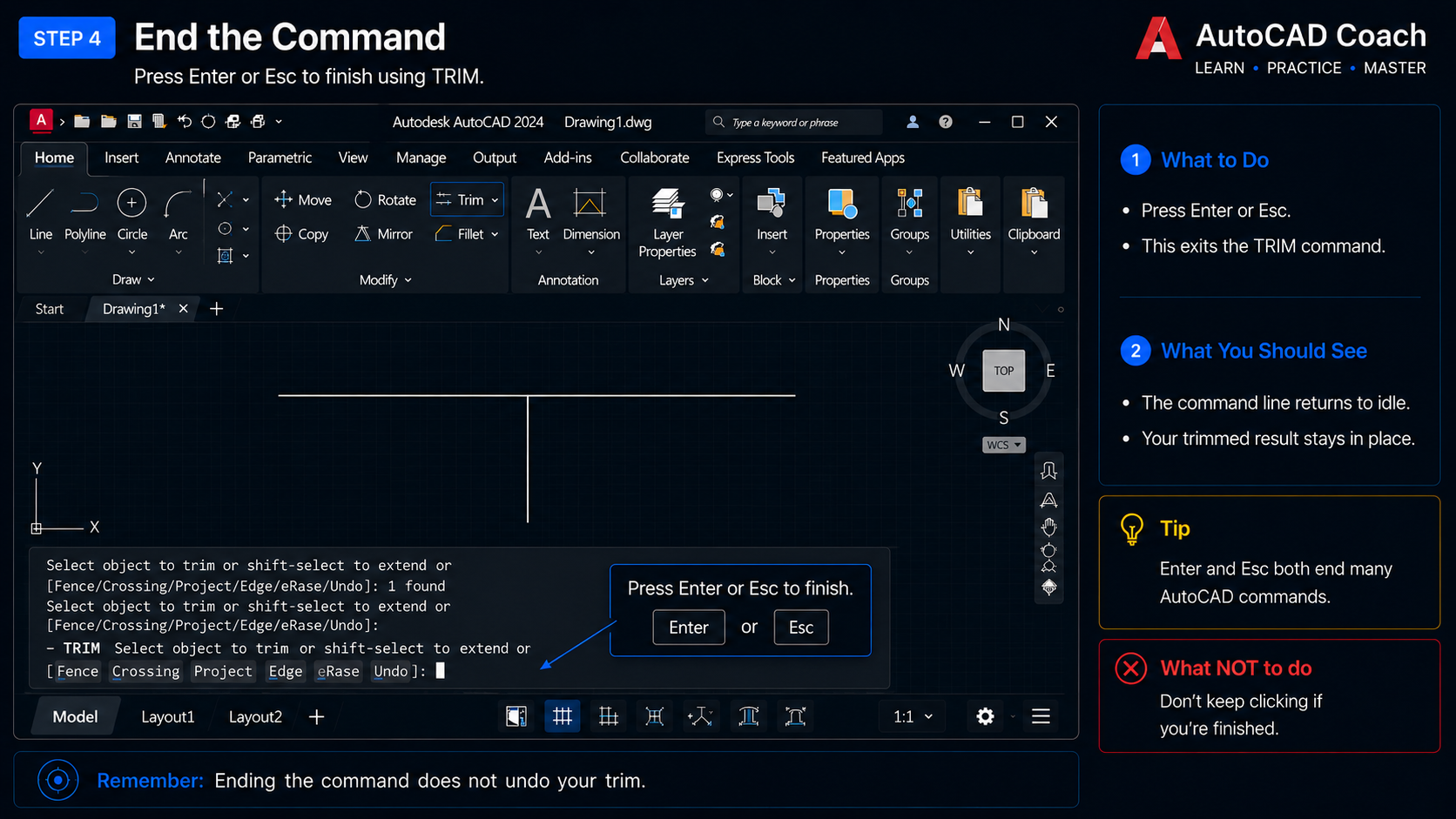Image resolution: width=1456 pixels, height=819 pixels.
Task: Click the Undo icon in quick access toolbar
Action: click(184, 122)
